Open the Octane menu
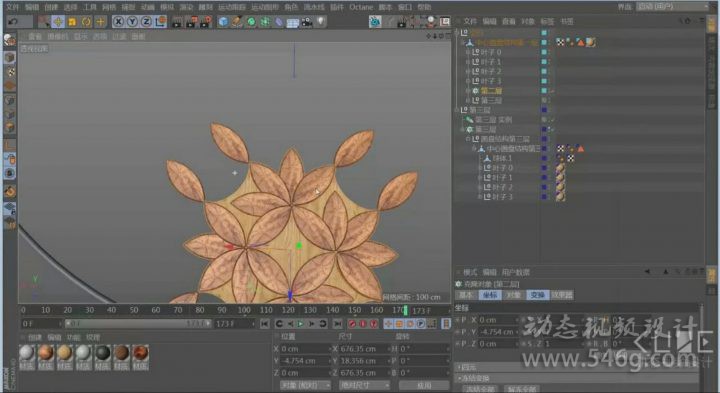This screenshot has width=720, height=393. click(x=361, y=7)
